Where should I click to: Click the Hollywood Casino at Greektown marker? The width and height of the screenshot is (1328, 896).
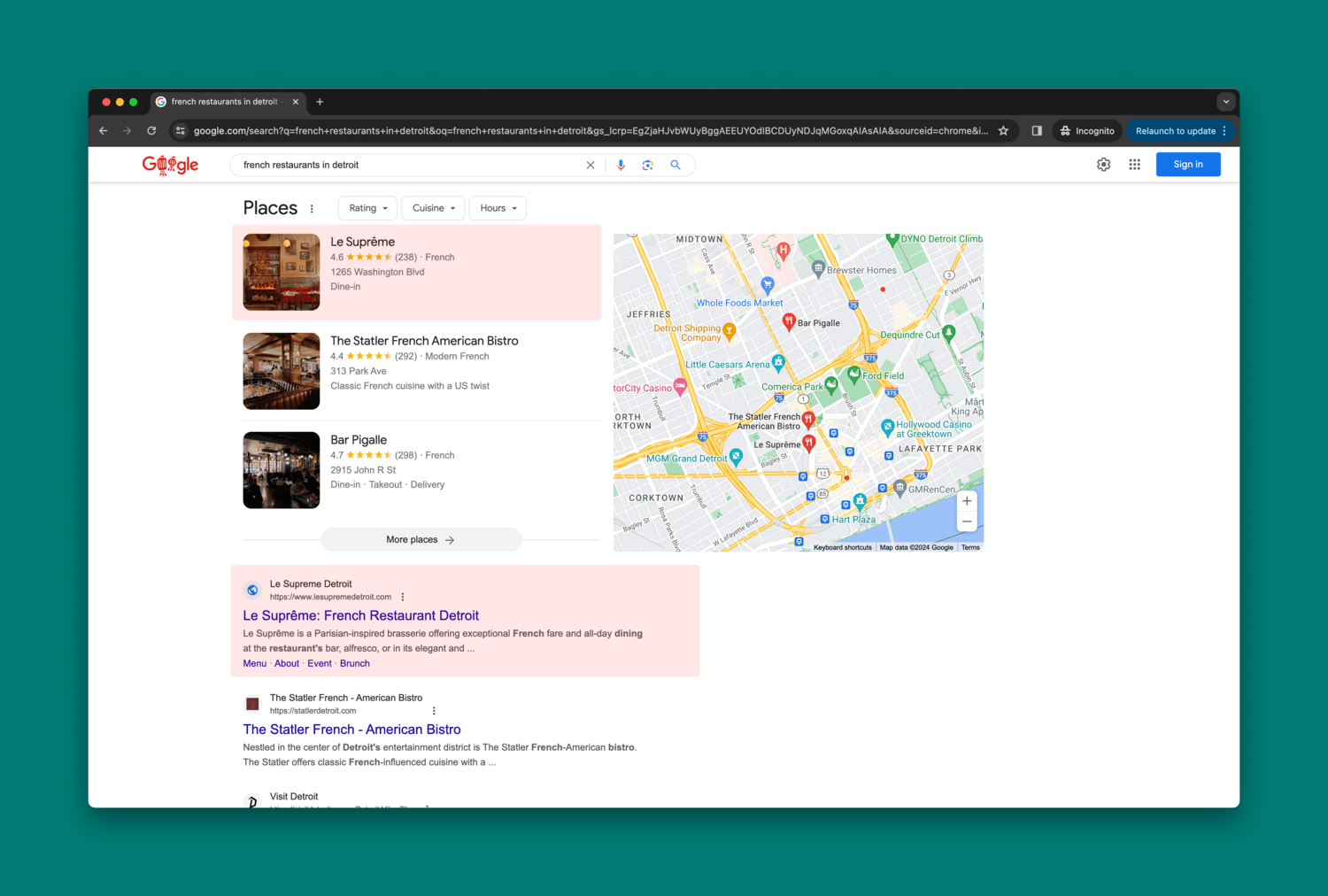pos(887,428)
